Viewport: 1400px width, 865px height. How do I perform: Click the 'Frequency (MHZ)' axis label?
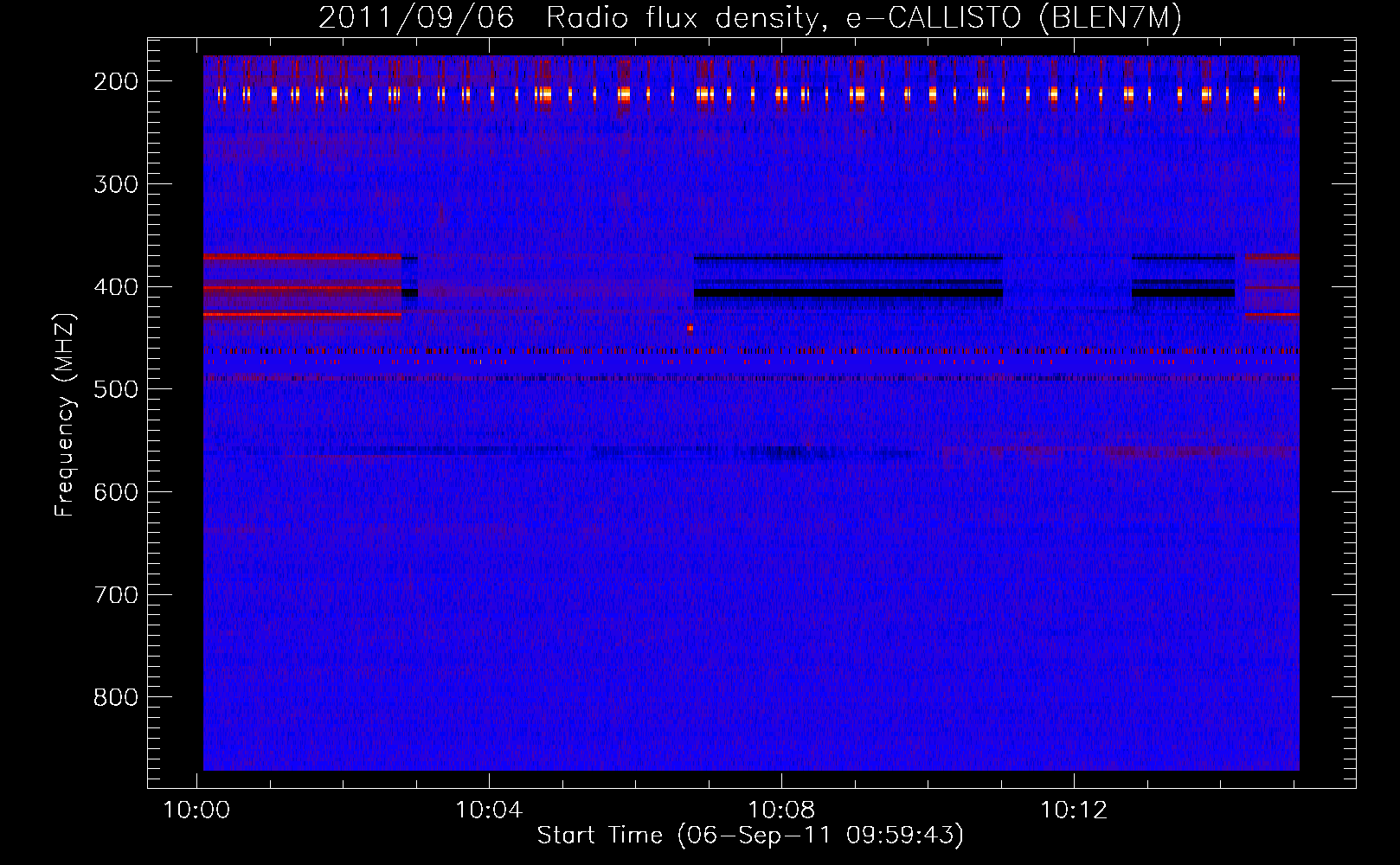coord(65,415)
